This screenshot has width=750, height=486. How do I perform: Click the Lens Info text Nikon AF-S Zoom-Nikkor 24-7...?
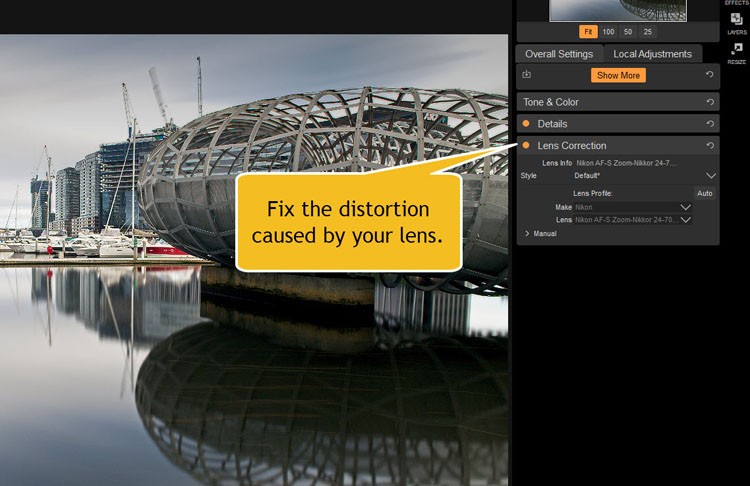coord(626,163)
